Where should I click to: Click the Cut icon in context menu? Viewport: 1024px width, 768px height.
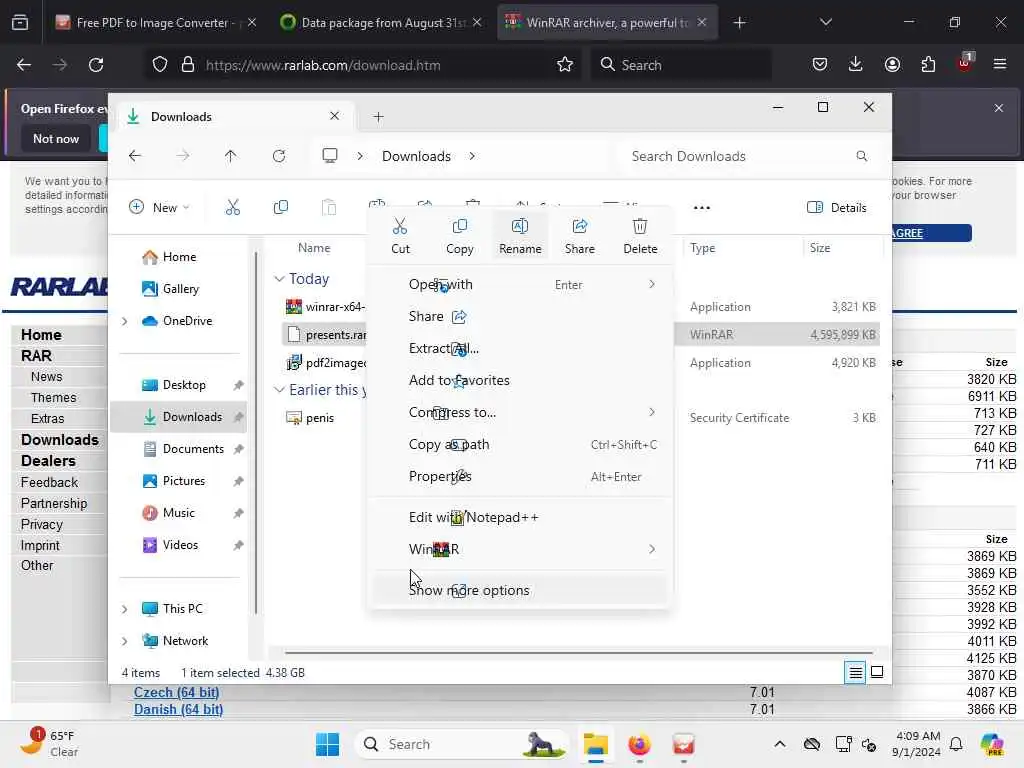(400, 227)
